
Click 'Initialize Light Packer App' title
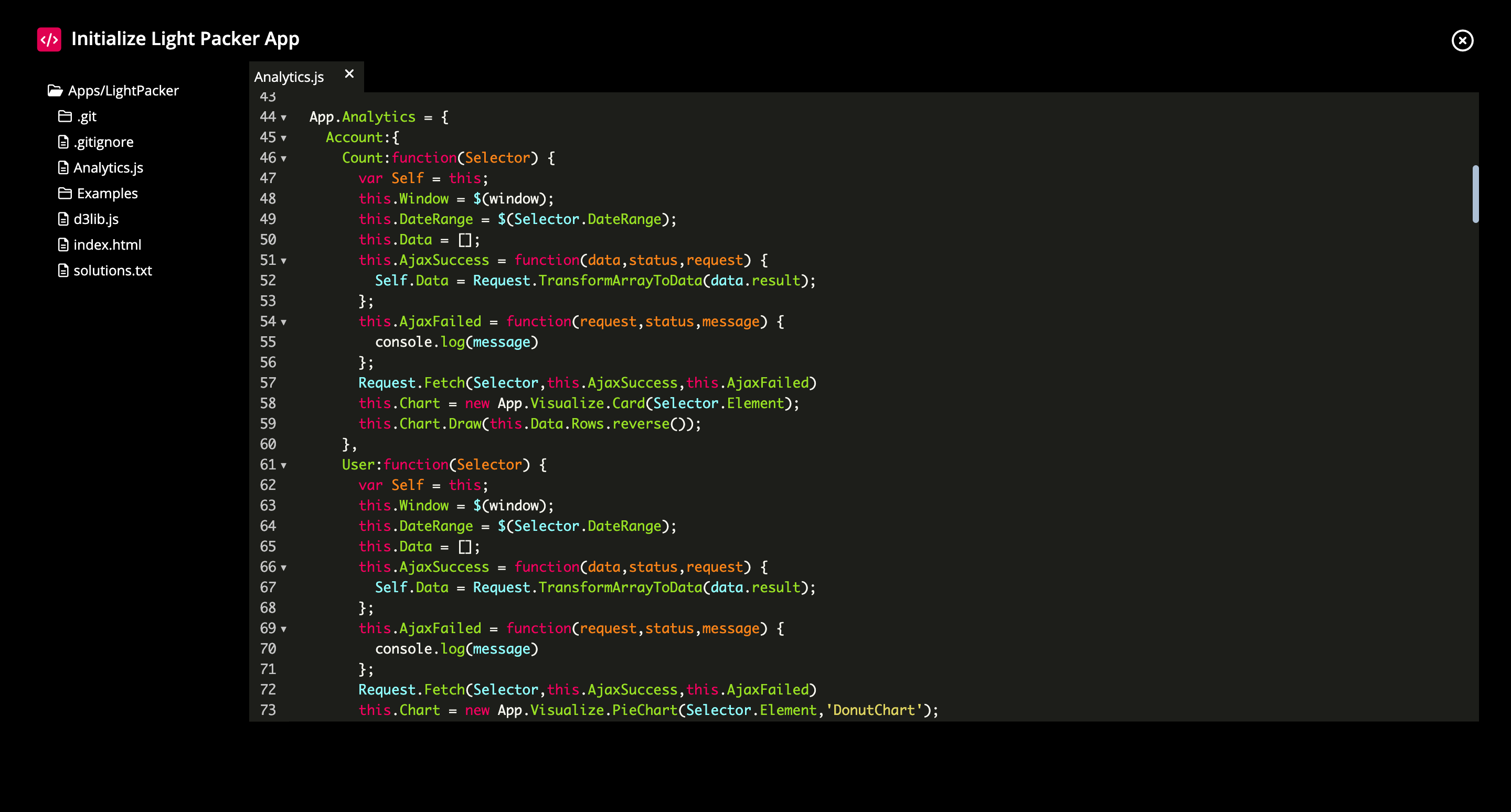pos(185,39)
